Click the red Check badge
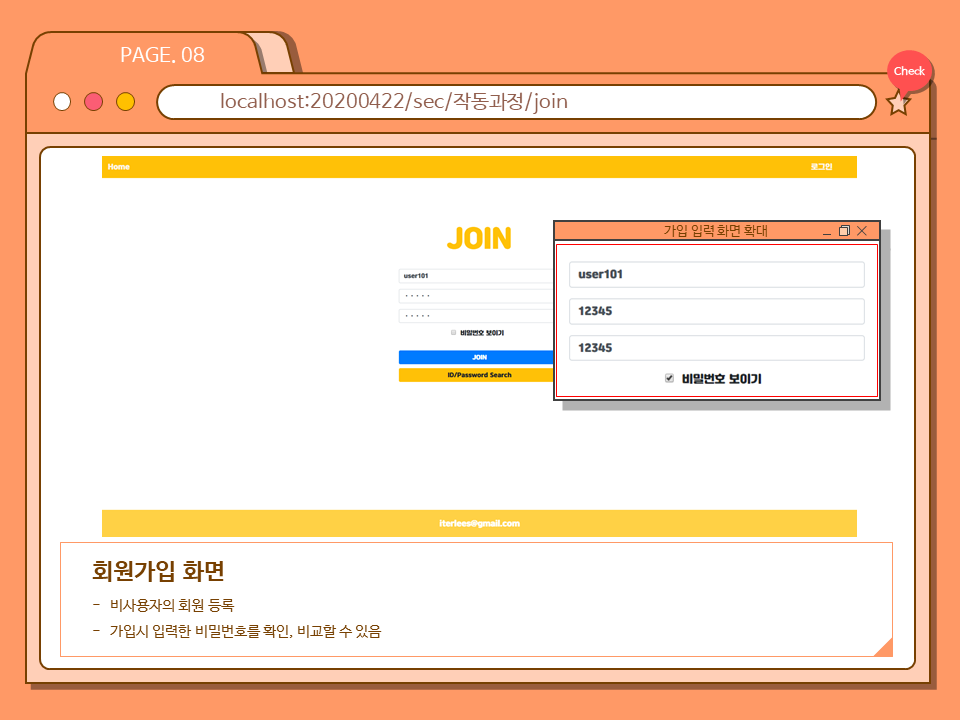Viewport: 960px width, 720px height. pyautogui.click(x=909, y=71)
